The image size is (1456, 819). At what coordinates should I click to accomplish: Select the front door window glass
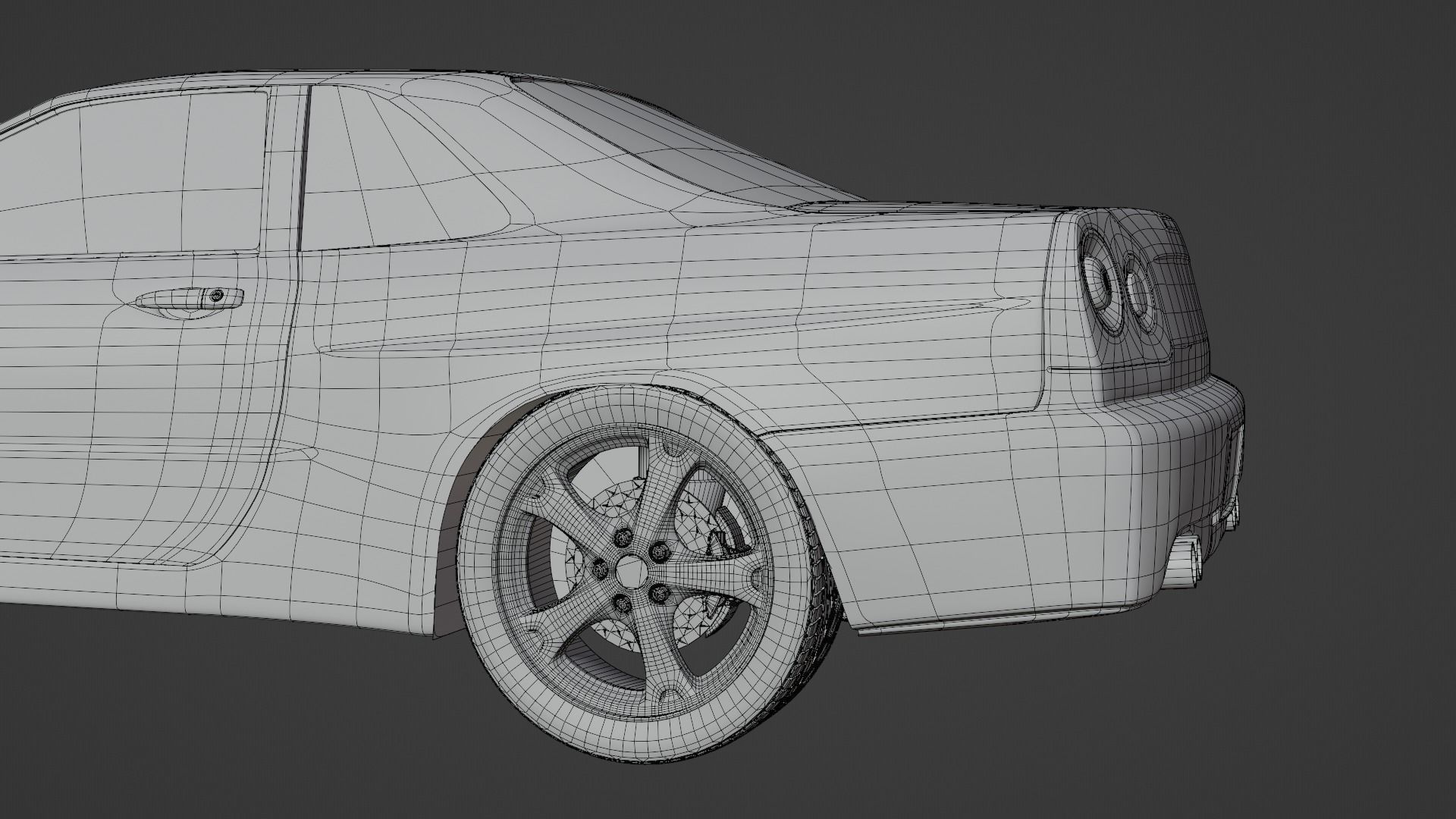[x=133, y=176]
